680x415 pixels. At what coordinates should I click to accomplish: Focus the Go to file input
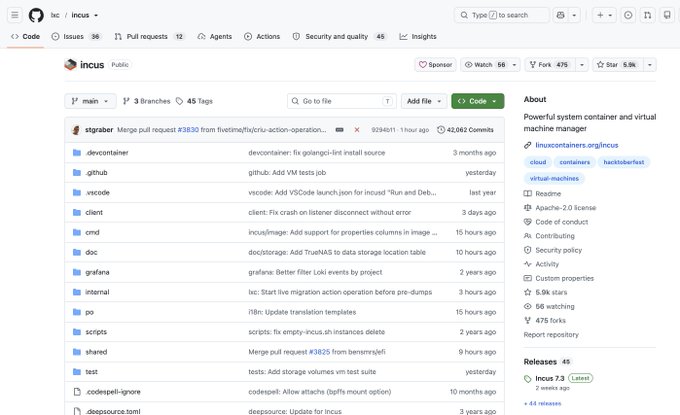[341, 101]
